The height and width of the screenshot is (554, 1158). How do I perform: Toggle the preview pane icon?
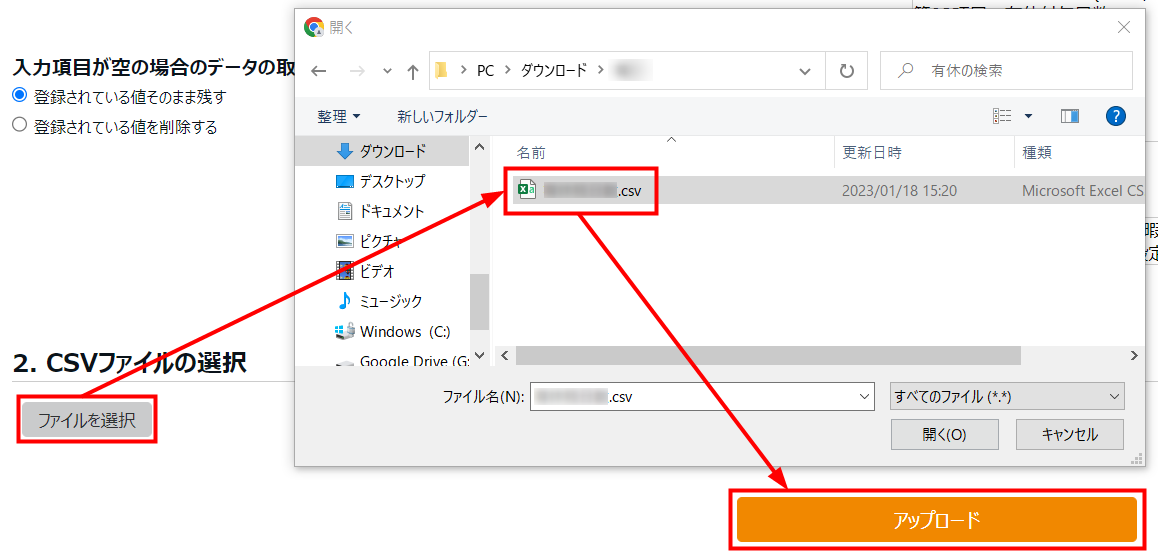(x=1070, y=116)
